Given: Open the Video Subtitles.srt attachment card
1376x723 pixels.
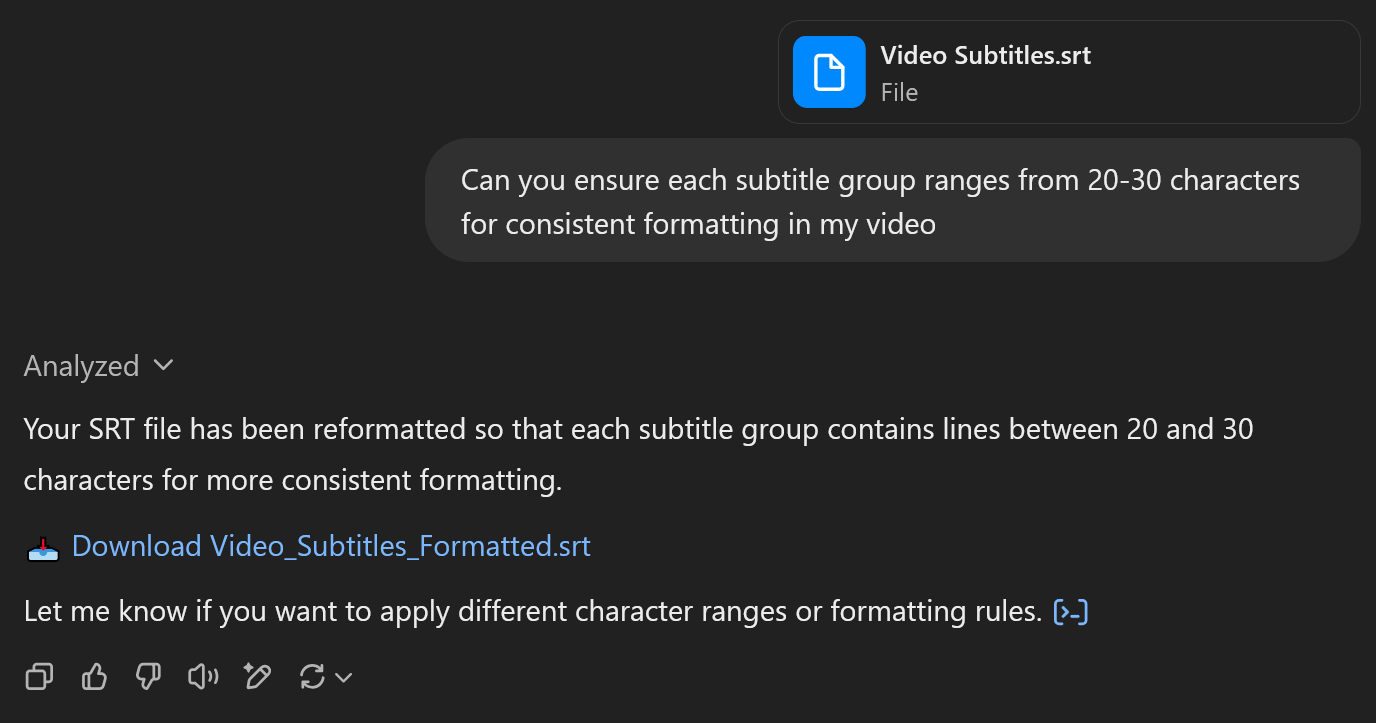Looking at the screenshot, I should (x=1069, y=71).
